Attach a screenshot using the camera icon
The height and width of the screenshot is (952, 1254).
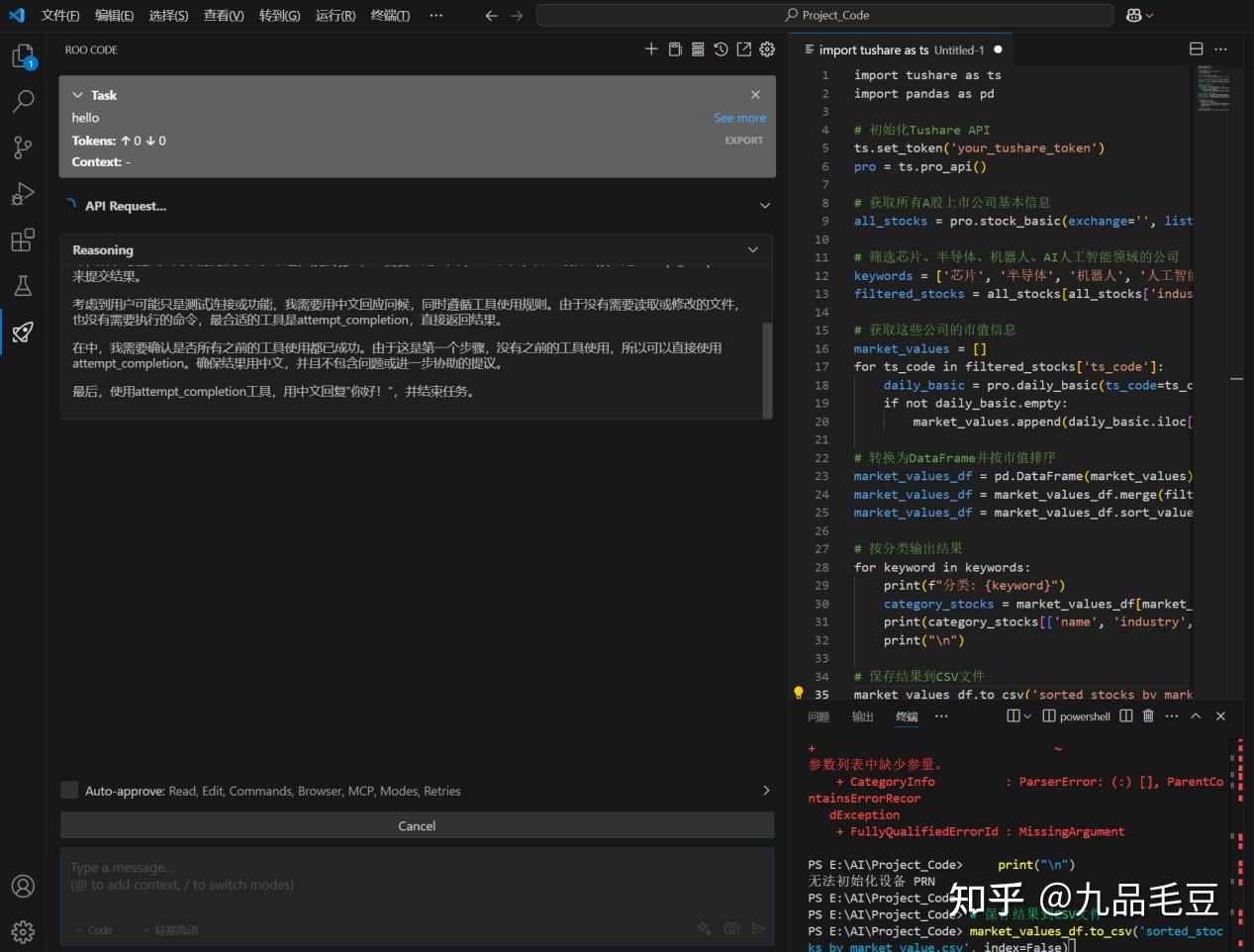click(731, 928)
